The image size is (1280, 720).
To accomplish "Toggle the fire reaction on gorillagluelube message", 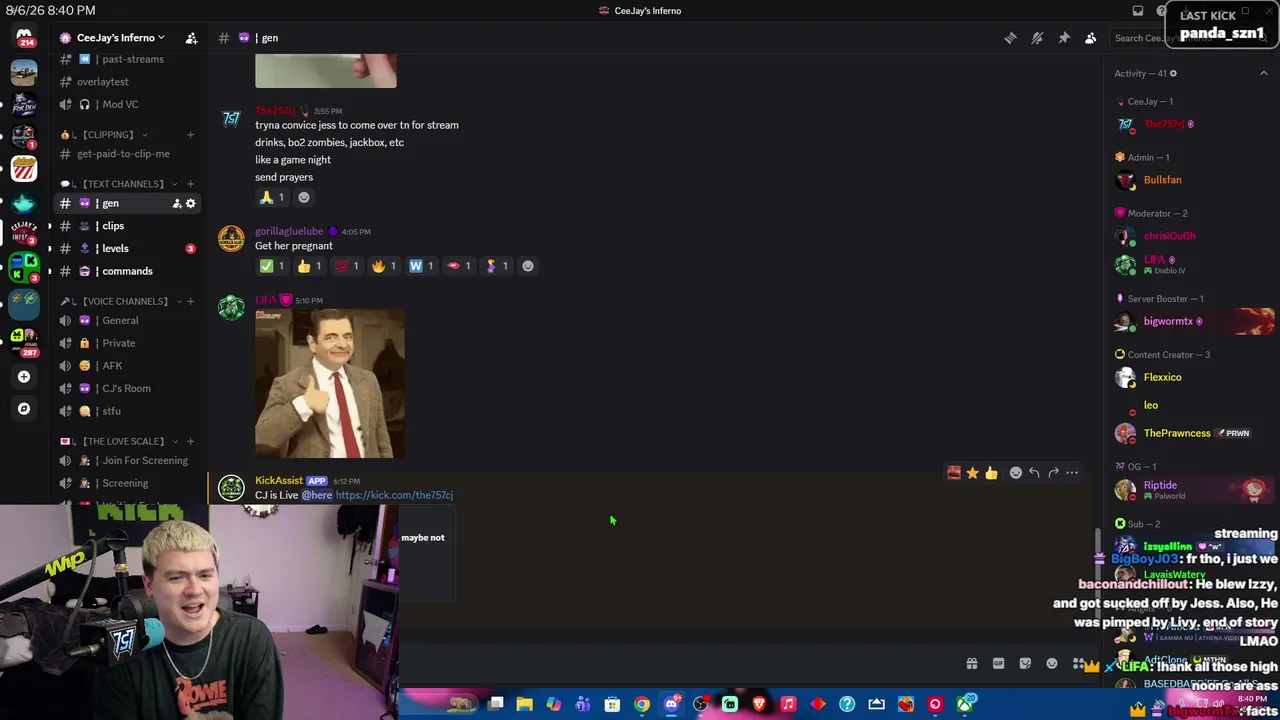I will (x=384, y=266).
